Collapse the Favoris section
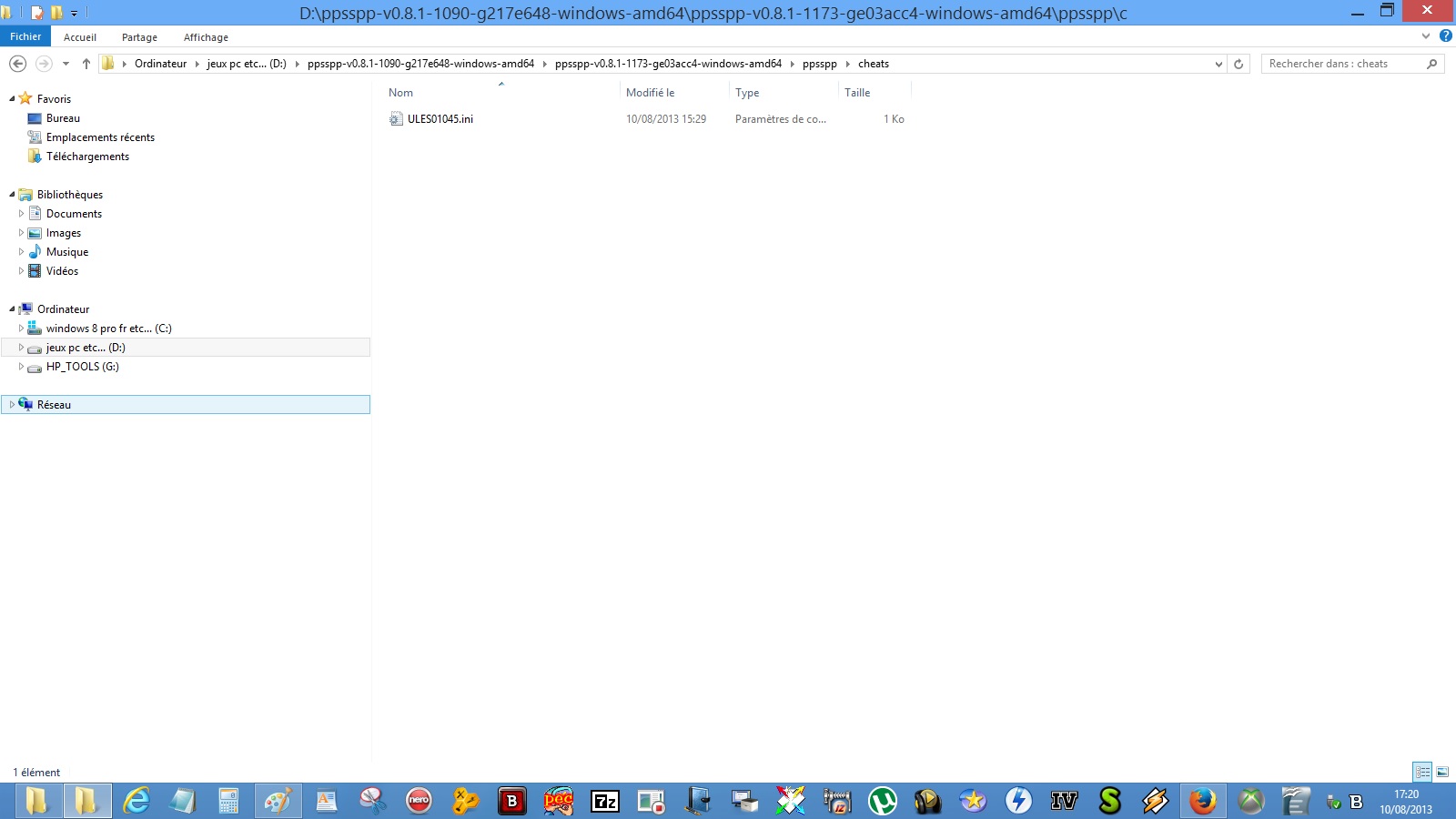The width and height of the screenshot is (1456, 819). (12, 99)
